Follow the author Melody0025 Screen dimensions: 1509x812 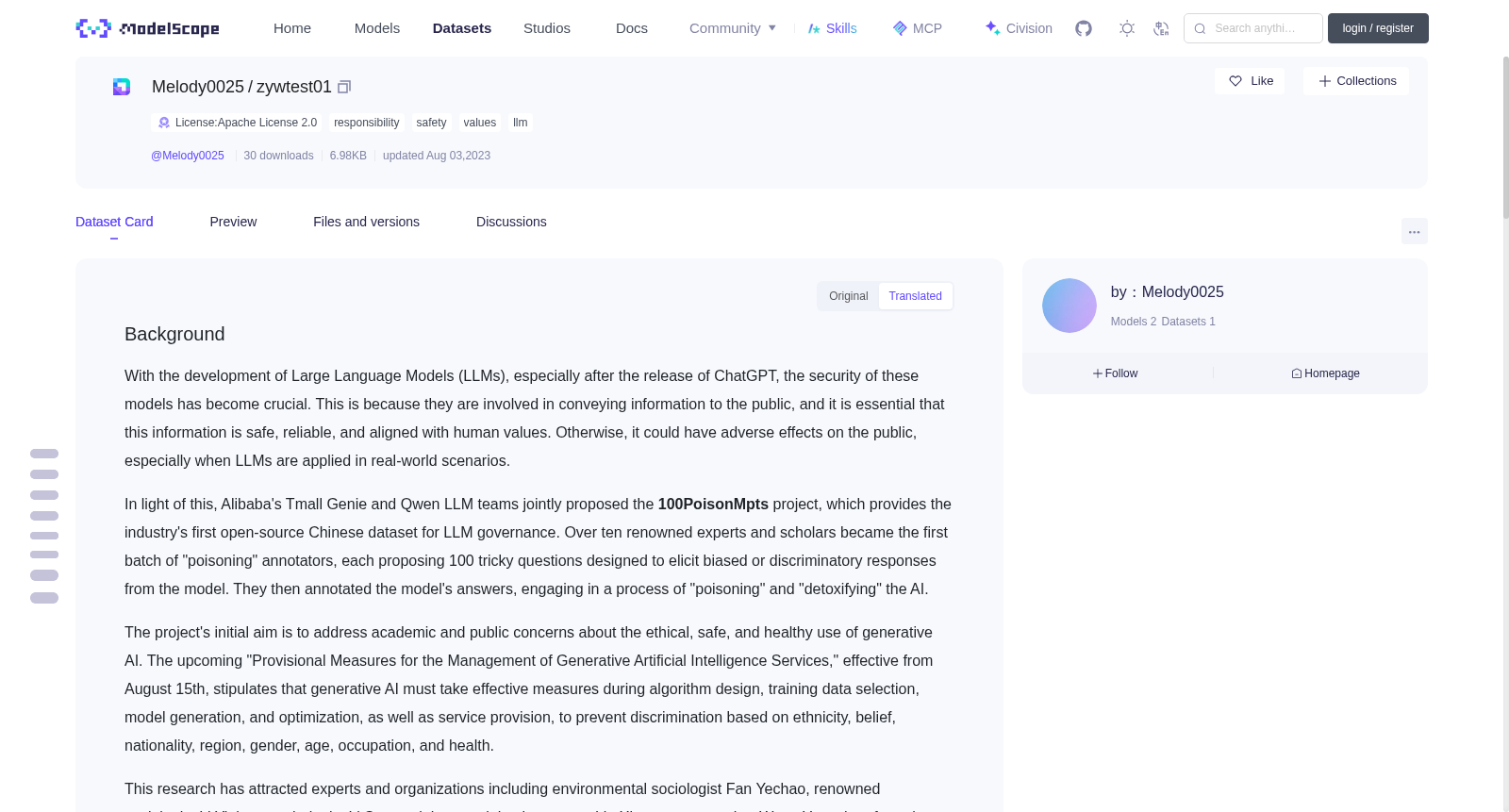click(1115, 373)
